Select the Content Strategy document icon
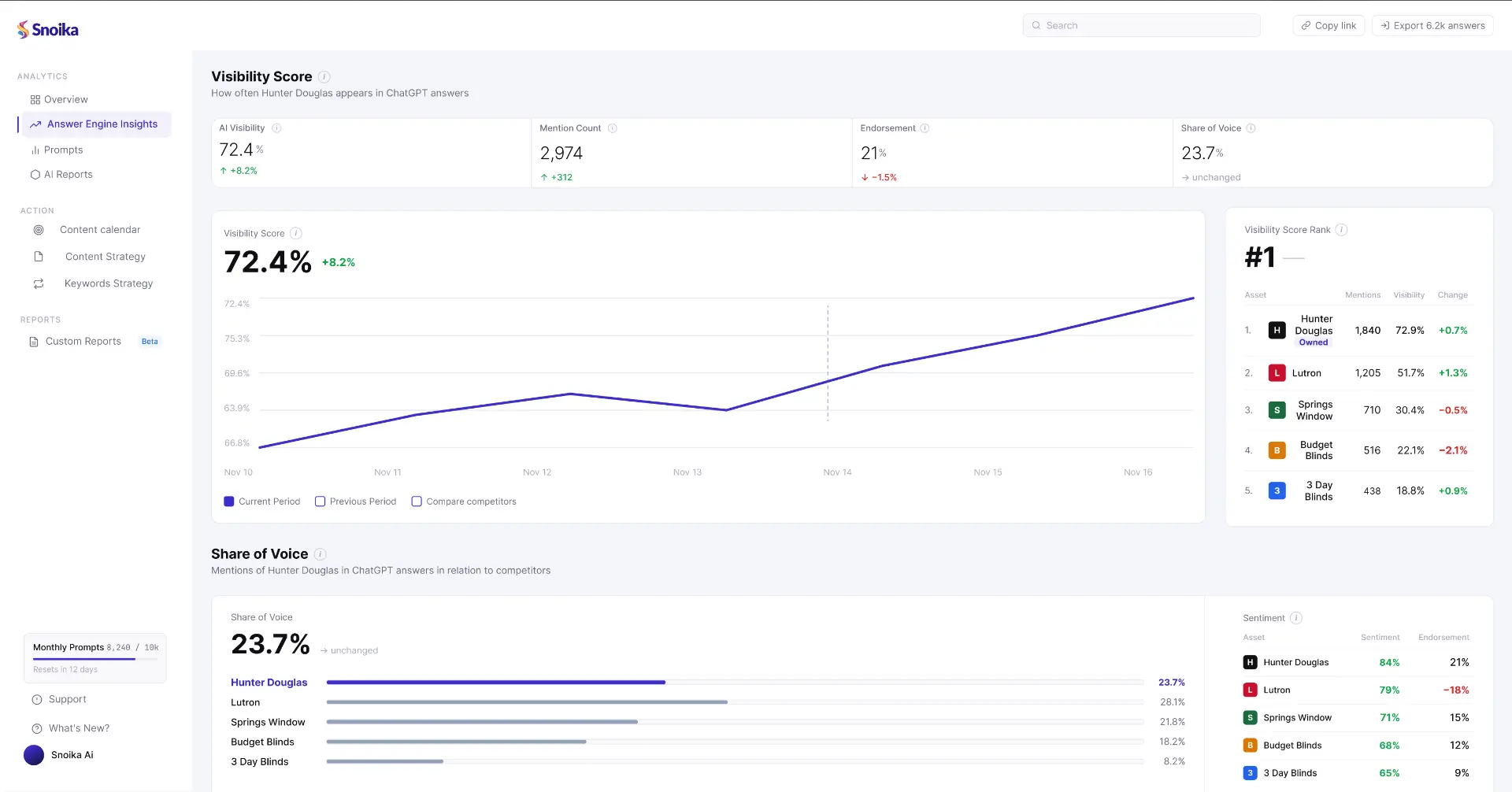The image size is (1512, 792). (39, 256)
